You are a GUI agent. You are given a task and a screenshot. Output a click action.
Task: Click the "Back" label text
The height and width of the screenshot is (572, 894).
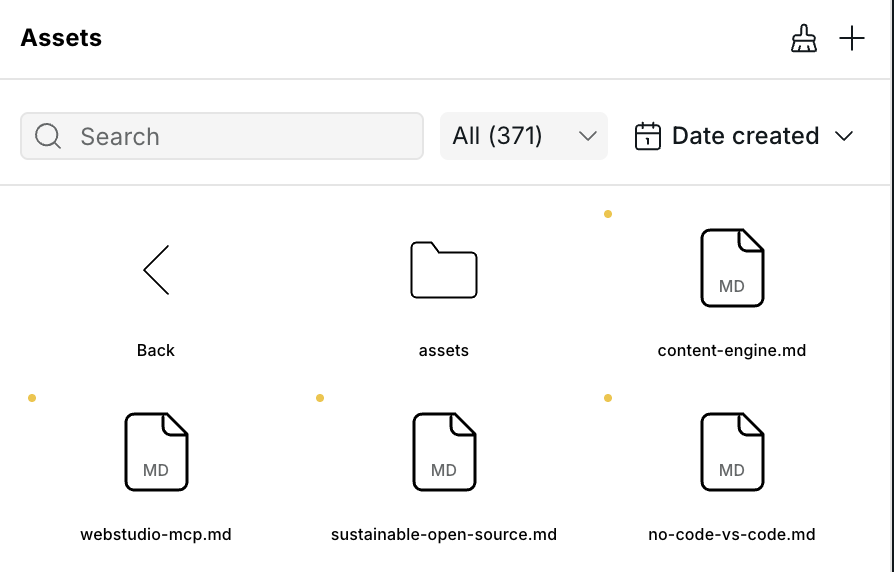click(x=156, y=350)
